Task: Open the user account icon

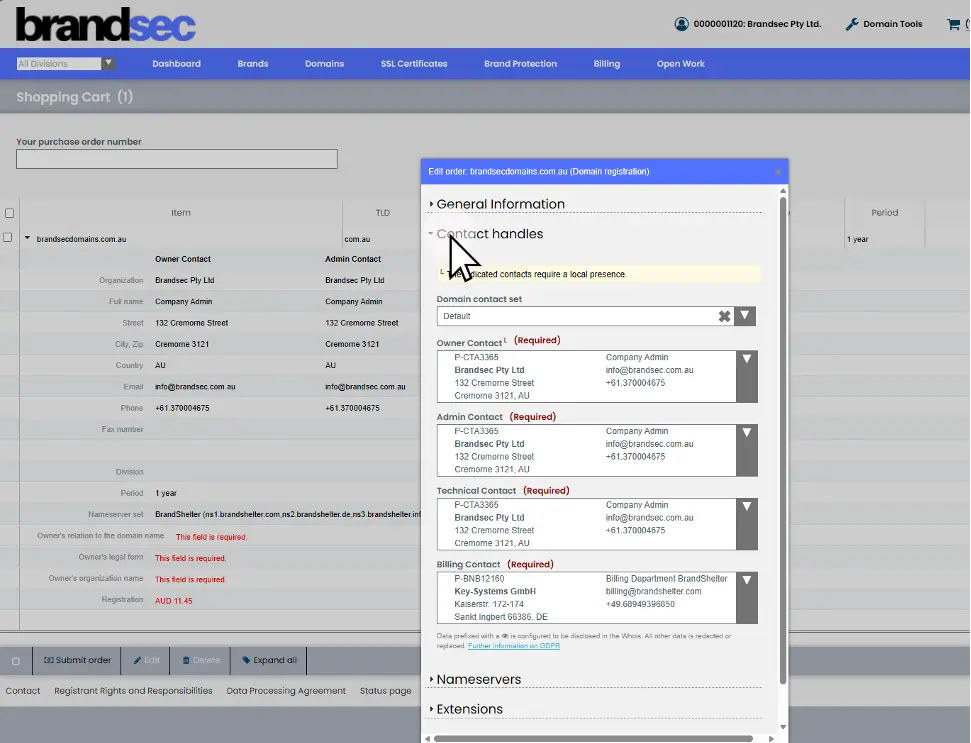Action: [681, 24]
